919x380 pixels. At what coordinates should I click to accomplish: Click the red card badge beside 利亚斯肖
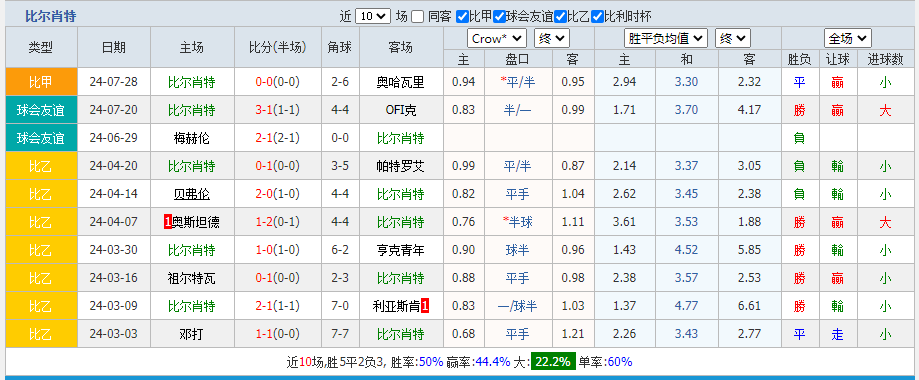pyautogui.click(x=425, y=306)
